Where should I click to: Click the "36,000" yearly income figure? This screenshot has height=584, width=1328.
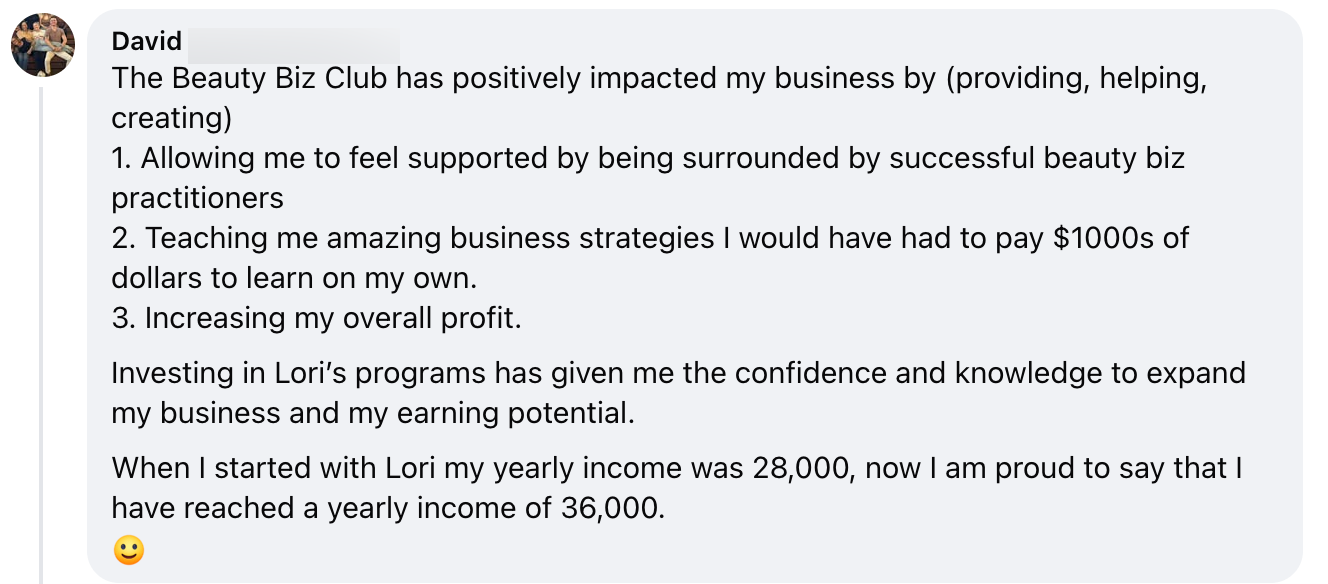click(x=607, y=508)
